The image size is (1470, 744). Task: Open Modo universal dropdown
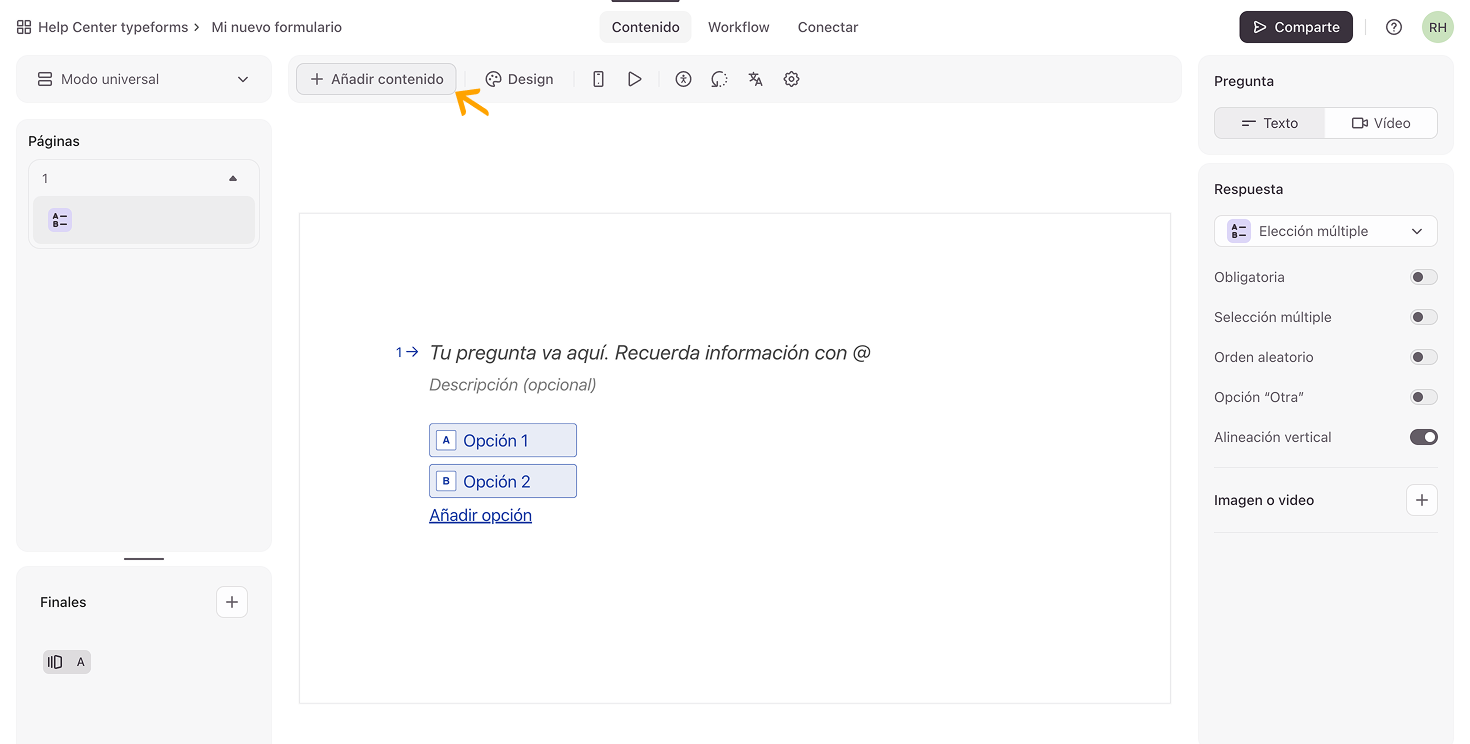click(x=144, y=79)
